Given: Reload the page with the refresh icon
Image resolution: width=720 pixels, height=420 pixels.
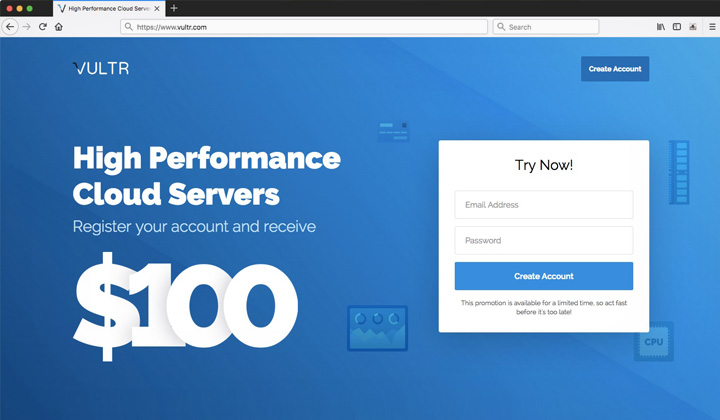Looking at the screenshot, I should coord(43,27).
